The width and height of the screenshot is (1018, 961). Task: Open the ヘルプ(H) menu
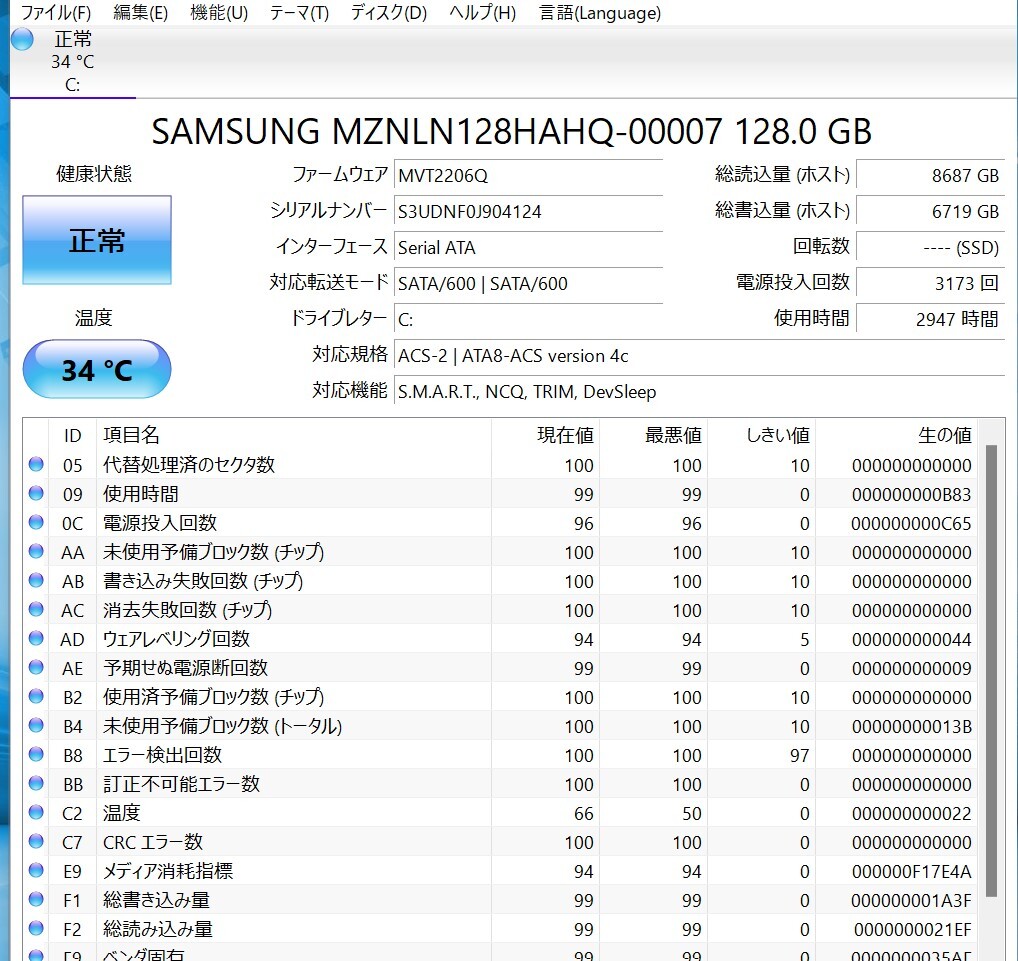point(482,13)
